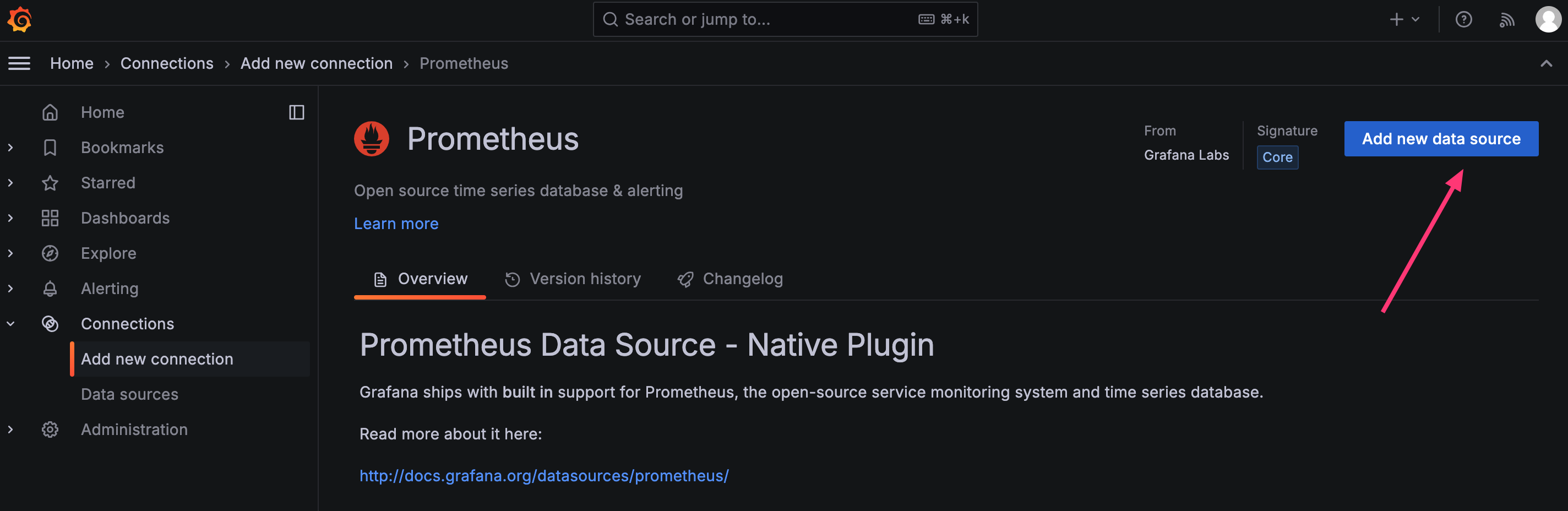Switch to the Changelog tab
The width and height of the screenshot is (1568, 511).
[730, 279]
